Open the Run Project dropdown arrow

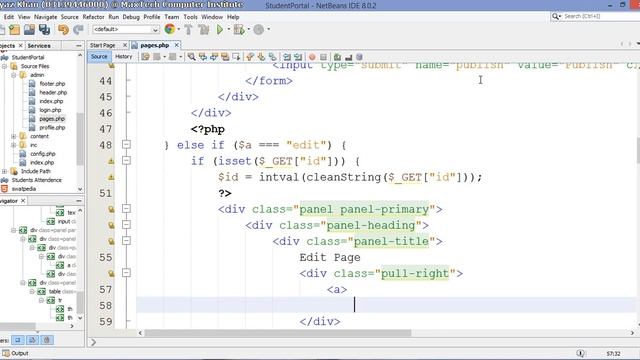tap(229, 29)
